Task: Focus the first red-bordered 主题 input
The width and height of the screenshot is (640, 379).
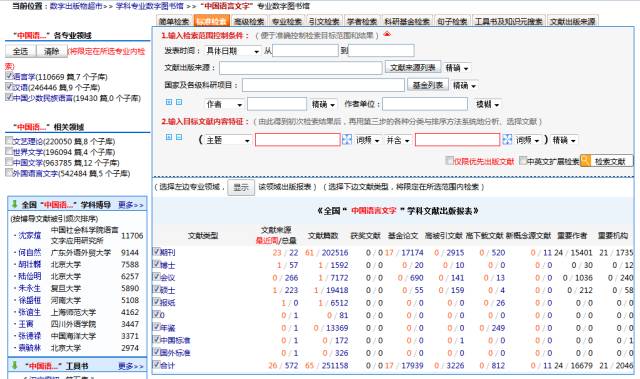Action: point(298,140)
